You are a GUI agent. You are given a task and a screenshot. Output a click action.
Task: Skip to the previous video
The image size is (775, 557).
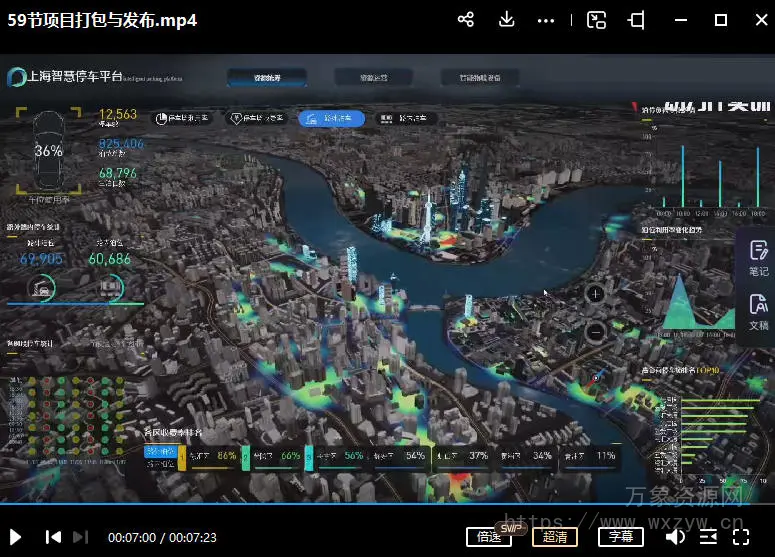click(x=53, y=537)
